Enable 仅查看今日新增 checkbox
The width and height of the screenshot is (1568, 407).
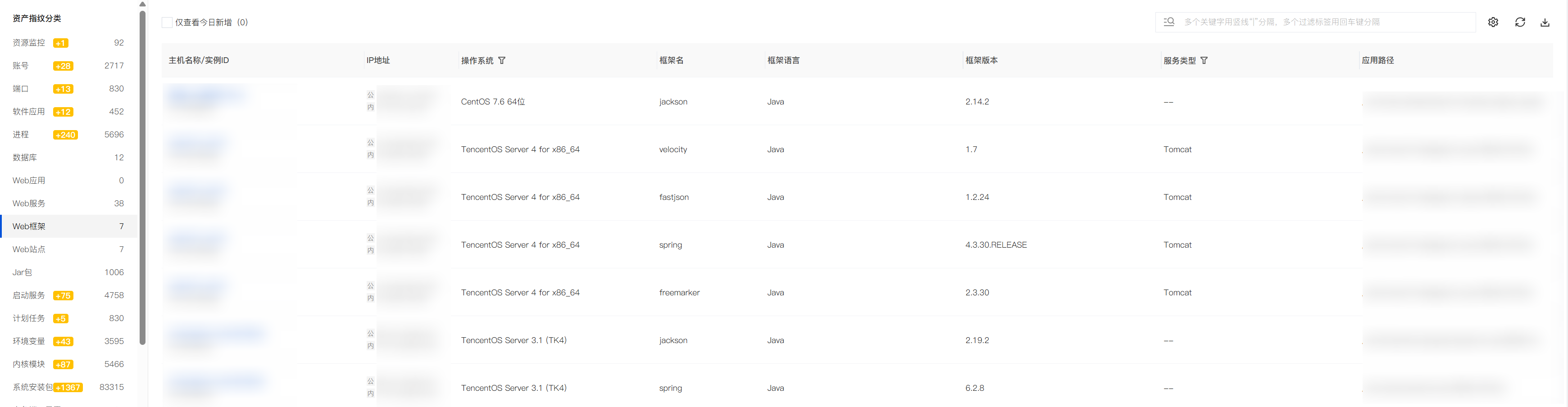coord(167,23)
